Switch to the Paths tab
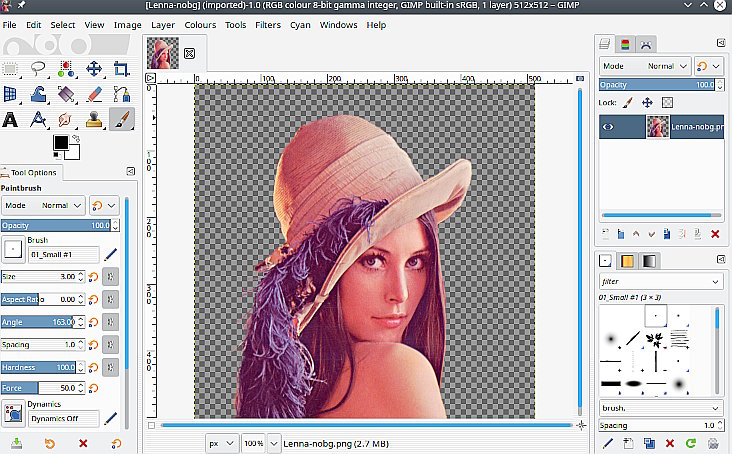732x454 pixels. [646, 44]
